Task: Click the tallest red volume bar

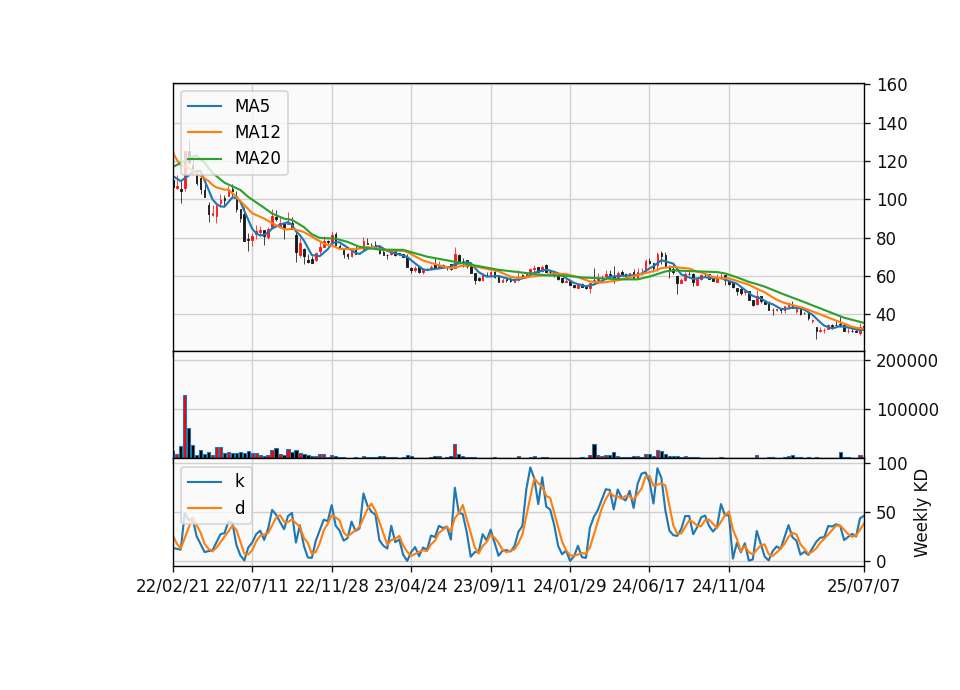Action: tap(185, 427)
